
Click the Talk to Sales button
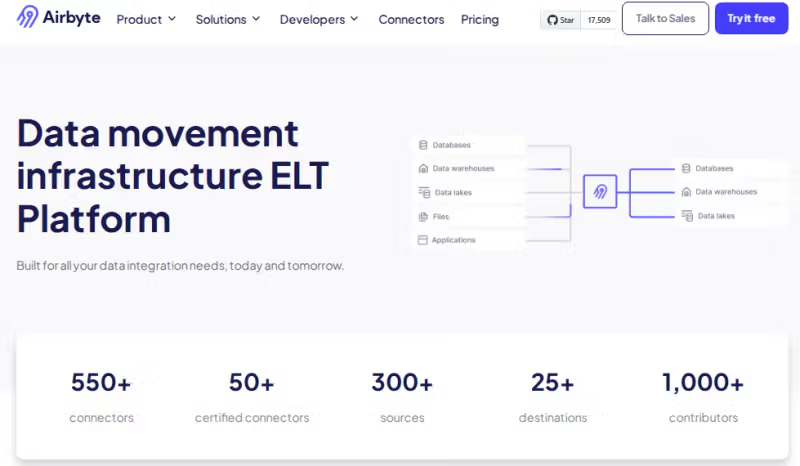665,18
